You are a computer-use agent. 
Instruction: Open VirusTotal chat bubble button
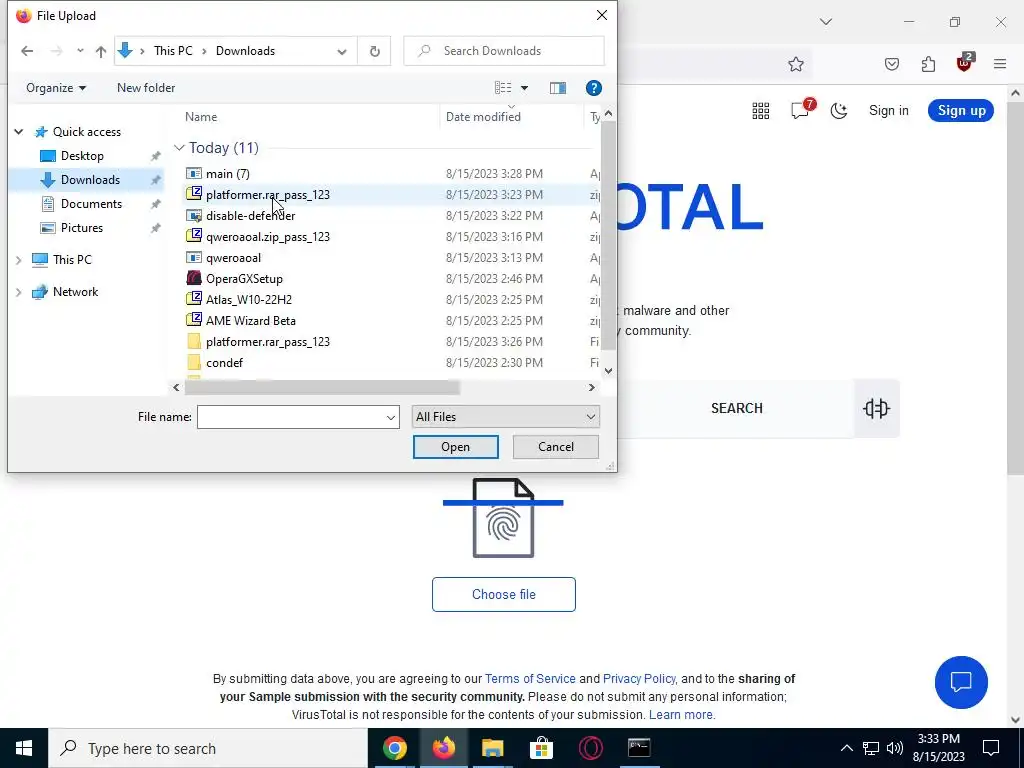(961, 682)
